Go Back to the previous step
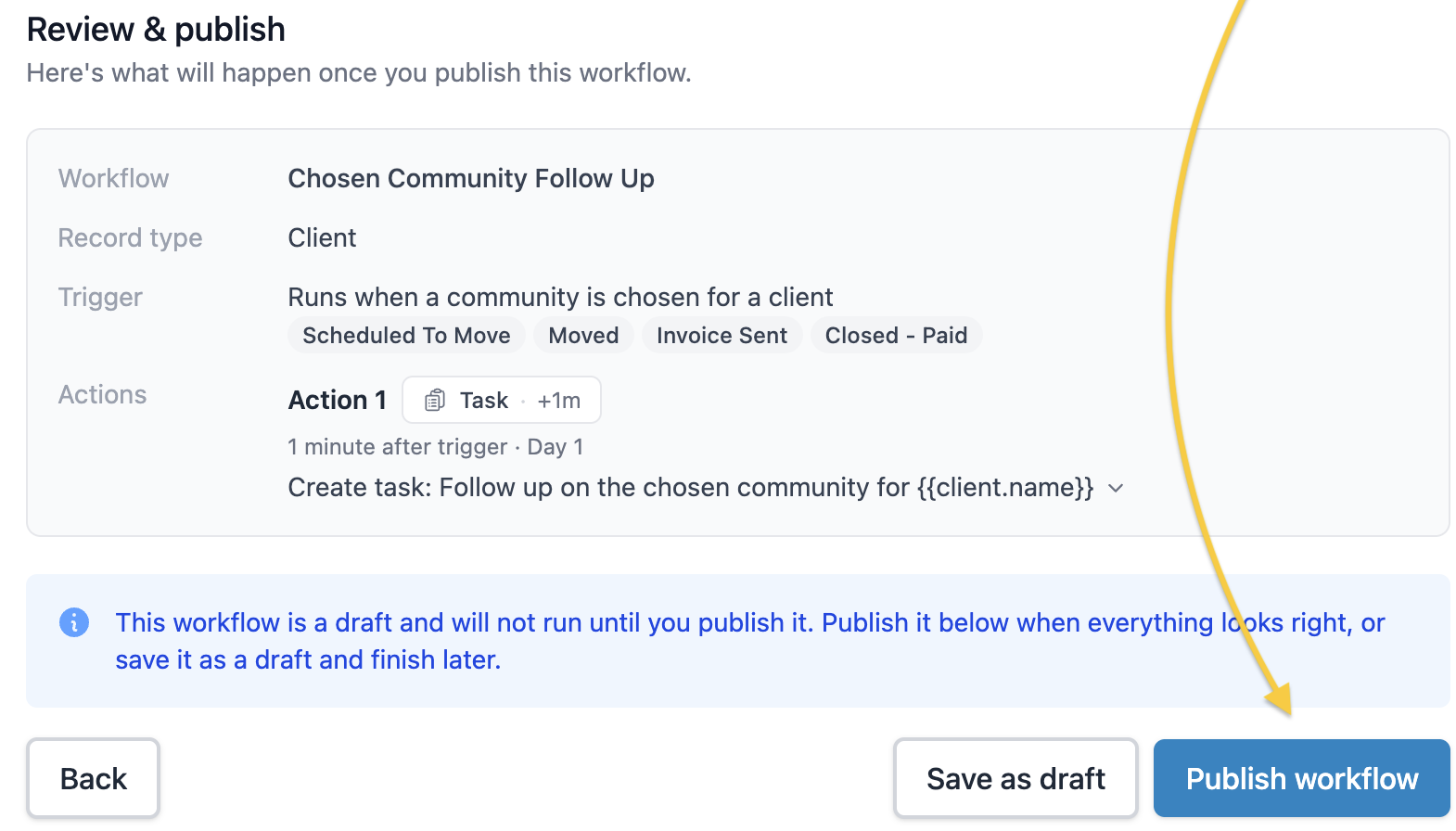This screenshot has width=1456, height=831. pyautogui.click(x=93, y=778)
